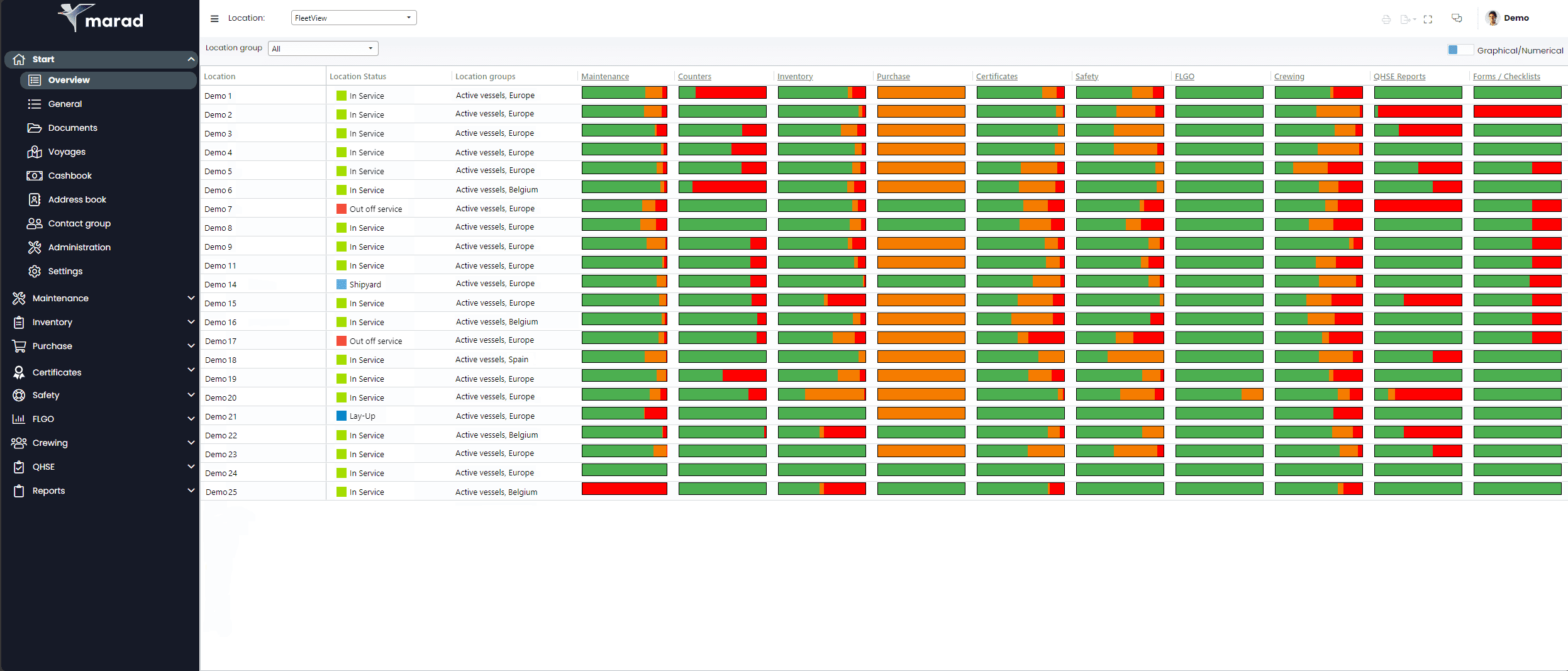
Task: Expand the Maintenance section chevron
Action: 191,298
